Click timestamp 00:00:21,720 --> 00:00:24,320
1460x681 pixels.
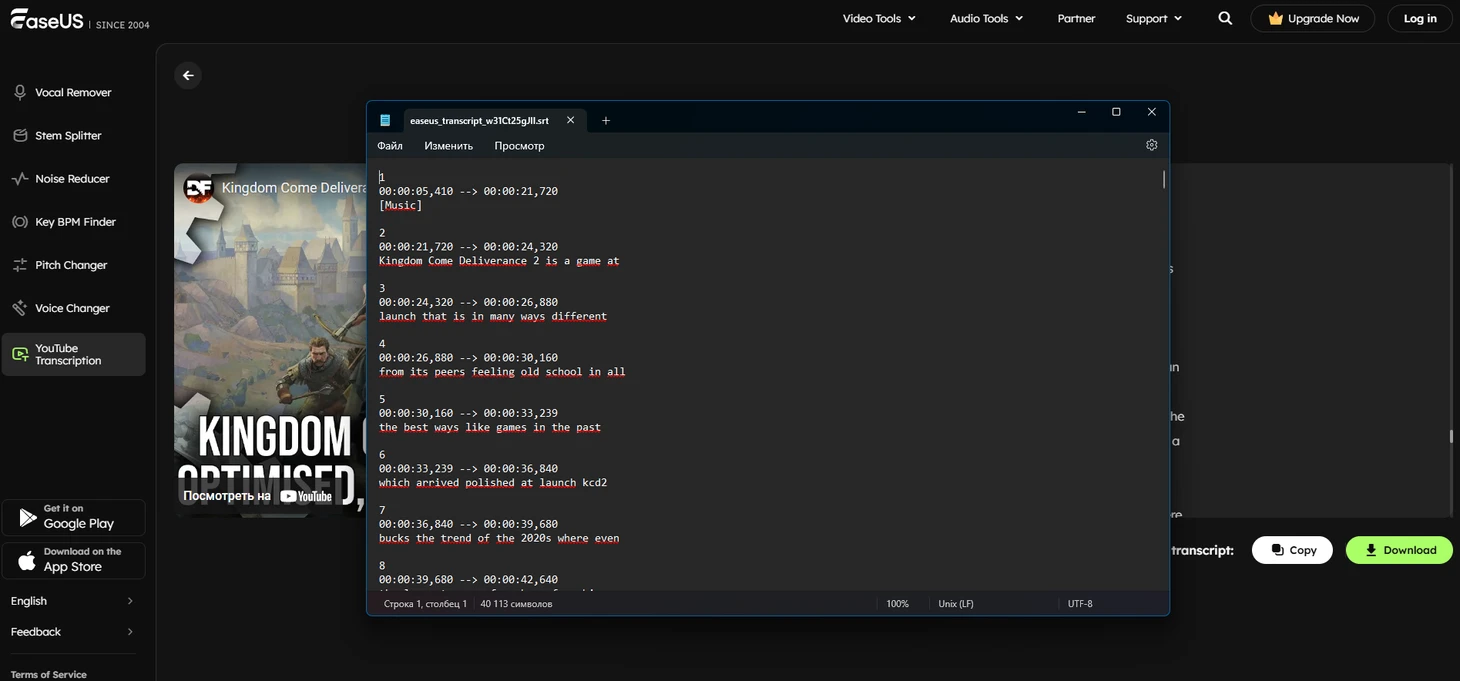pos(468,247)
